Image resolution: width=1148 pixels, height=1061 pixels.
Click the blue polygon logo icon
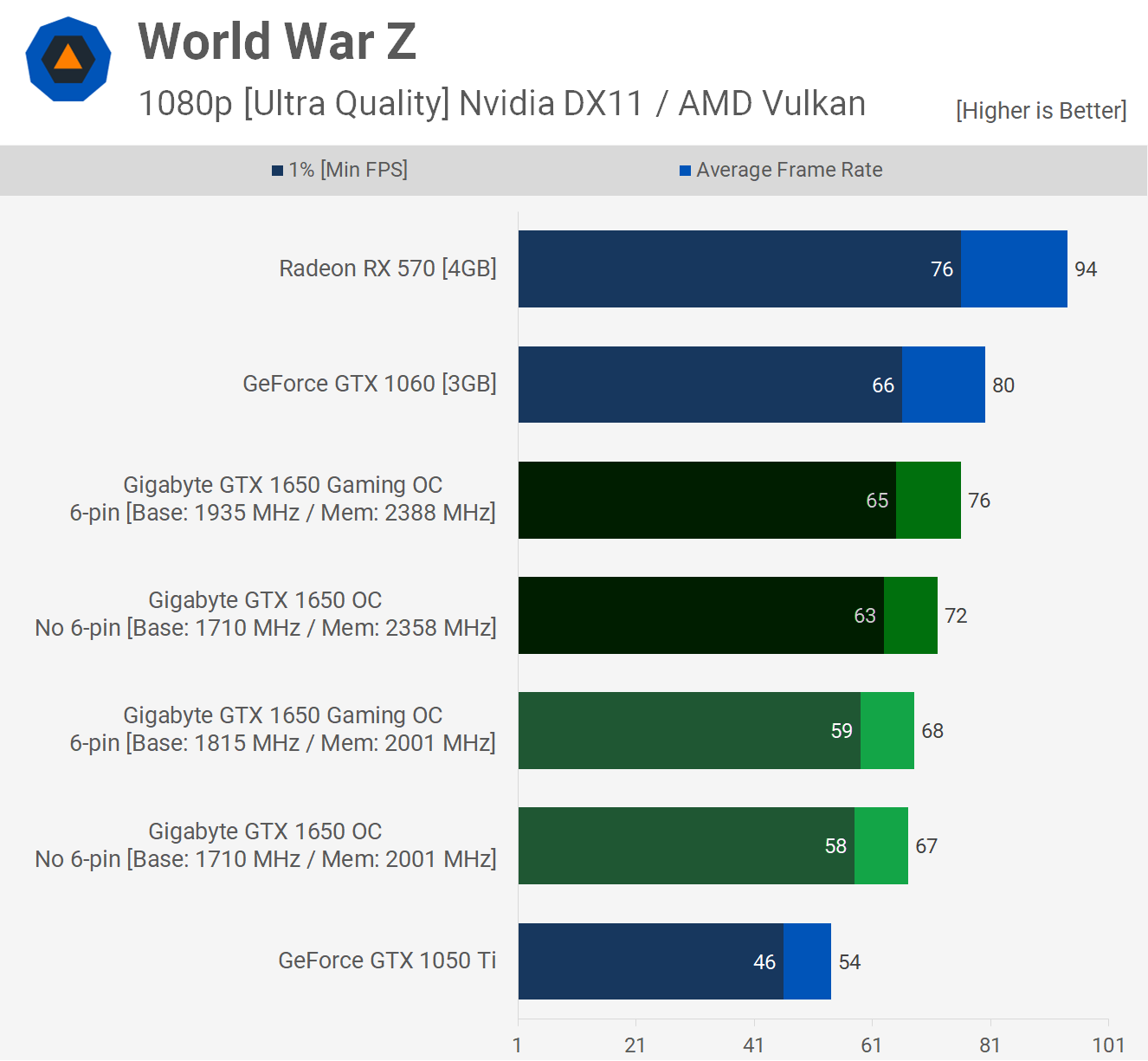(x=68, y=59)
